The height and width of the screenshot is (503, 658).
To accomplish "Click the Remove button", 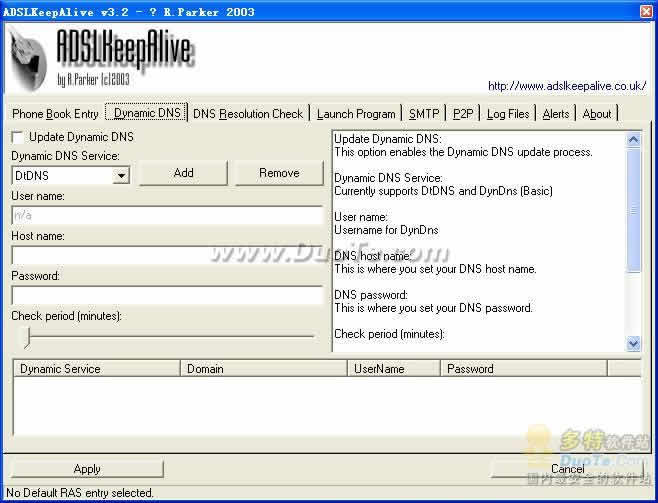I will tap(279, 173).
